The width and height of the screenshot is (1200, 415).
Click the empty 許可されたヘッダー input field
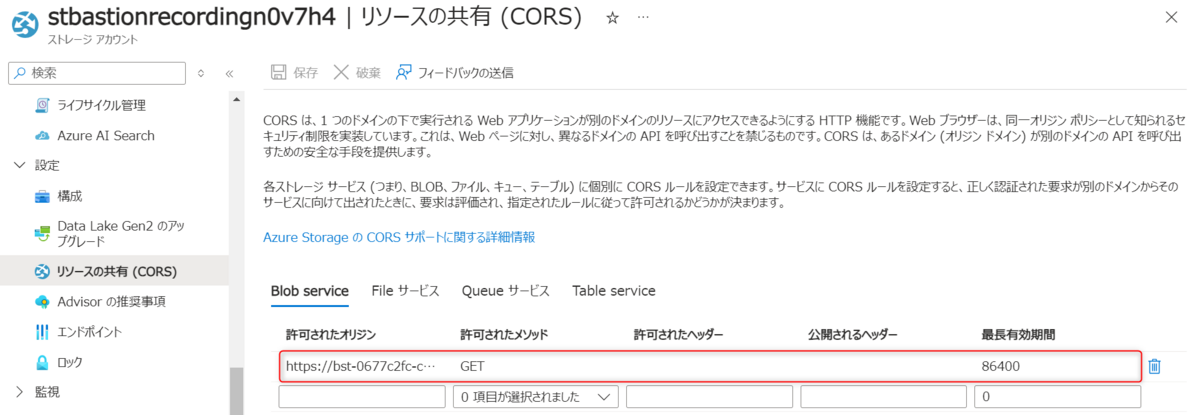[710, 397]
